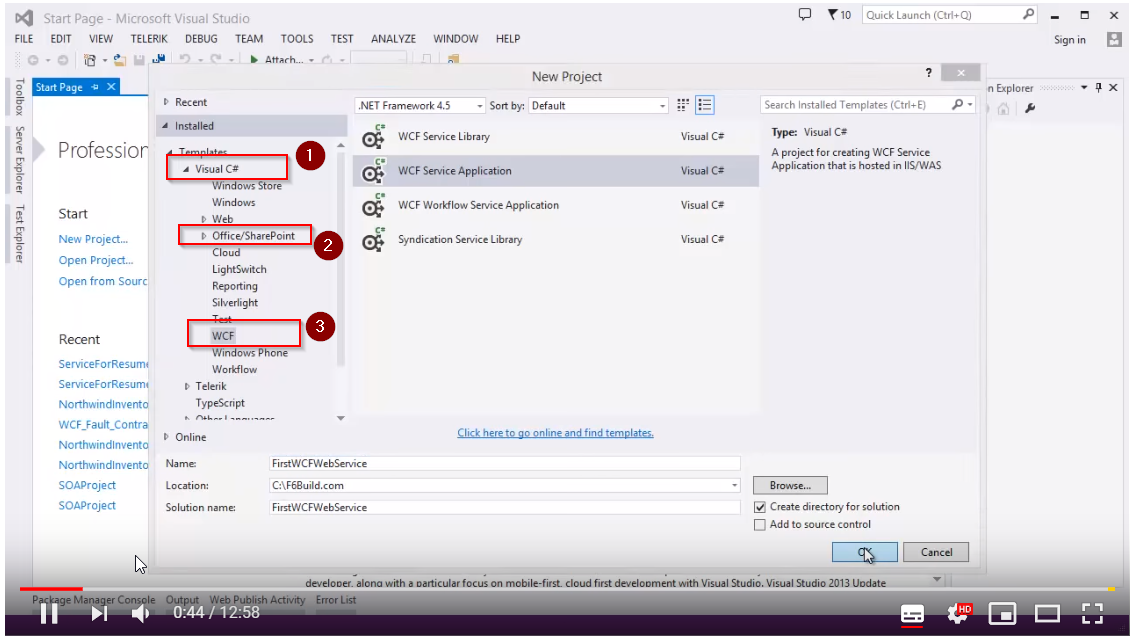Enter fullscreen video mode
This screenshot has height=639, width=1130.
[1093, 613]
